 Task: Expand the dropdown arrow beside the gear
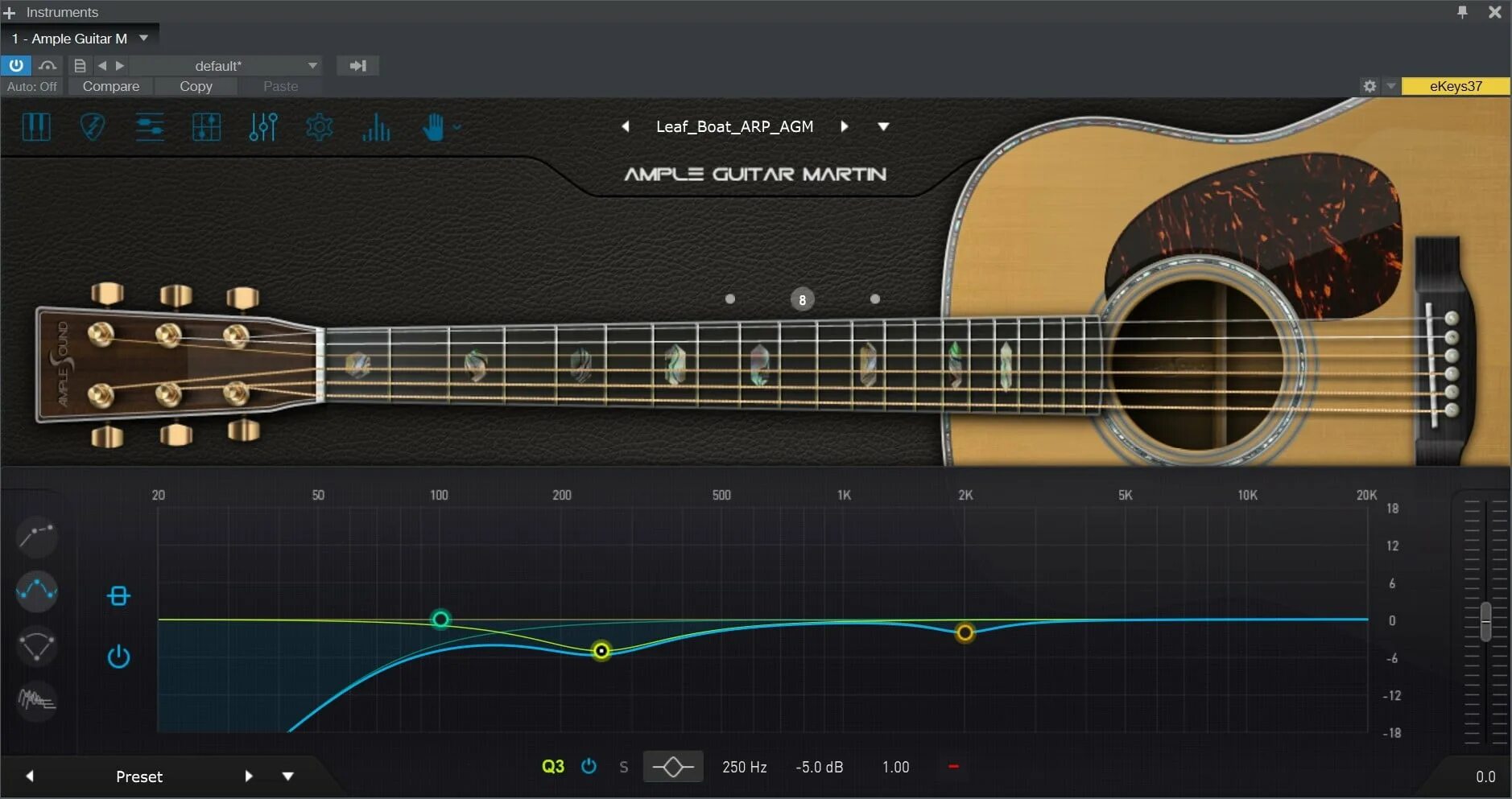[1390, 86]
